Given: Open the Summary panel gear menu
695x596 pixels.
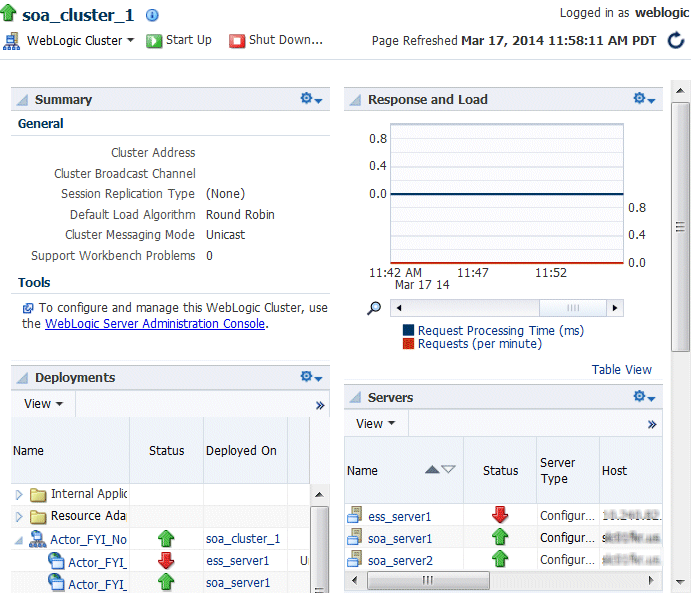Looking at the screenshot, I should click(x=311, y=98).
